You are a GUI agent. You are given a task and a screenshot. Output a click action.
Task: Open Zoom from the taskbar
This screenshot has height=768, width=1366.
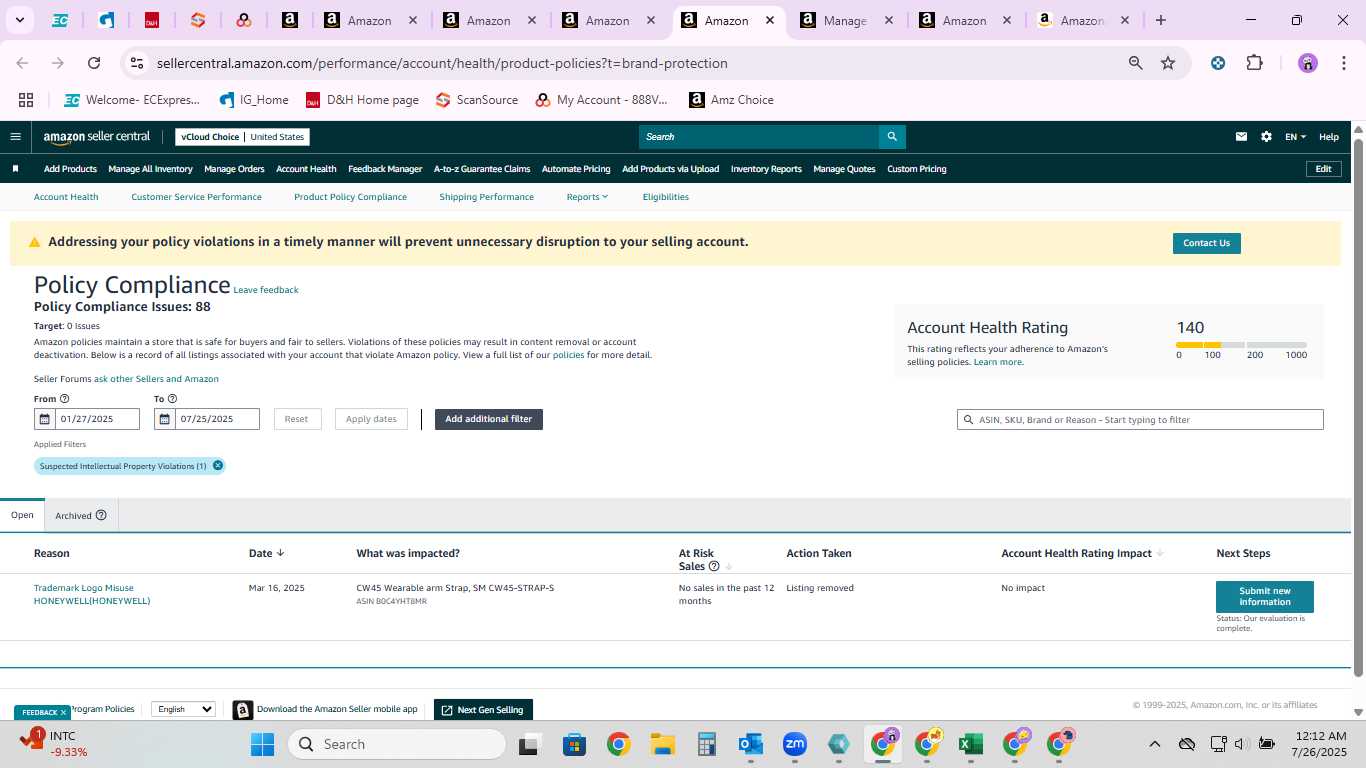(795, 744)
